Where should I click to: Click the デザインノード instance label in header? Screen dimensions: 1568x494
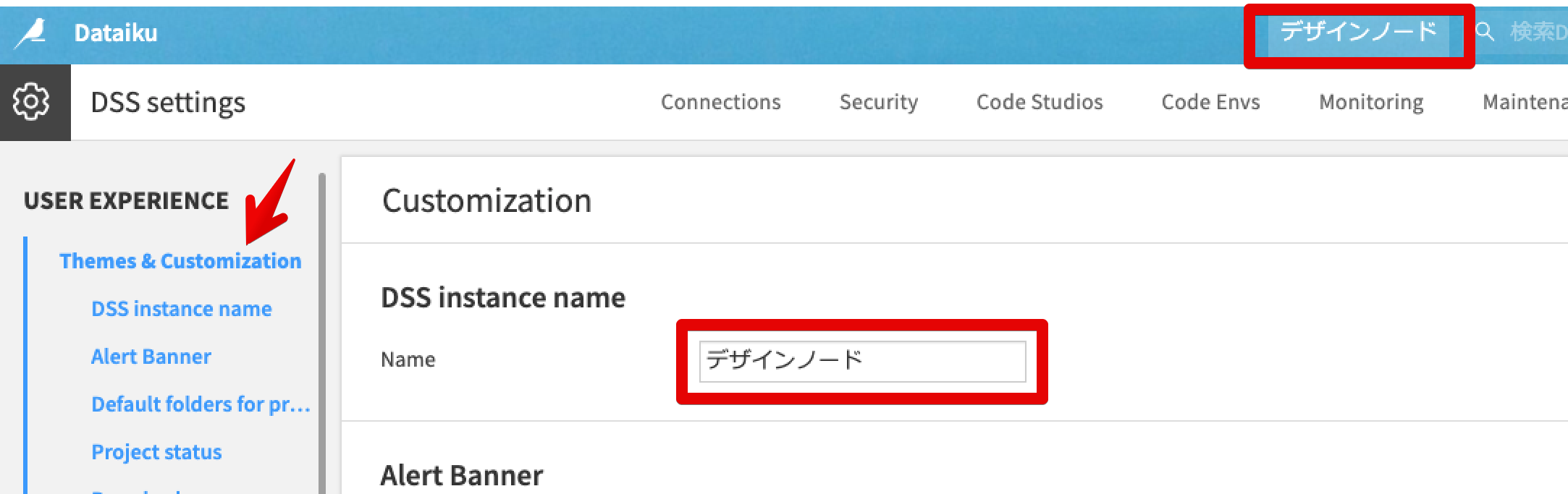1358,32
